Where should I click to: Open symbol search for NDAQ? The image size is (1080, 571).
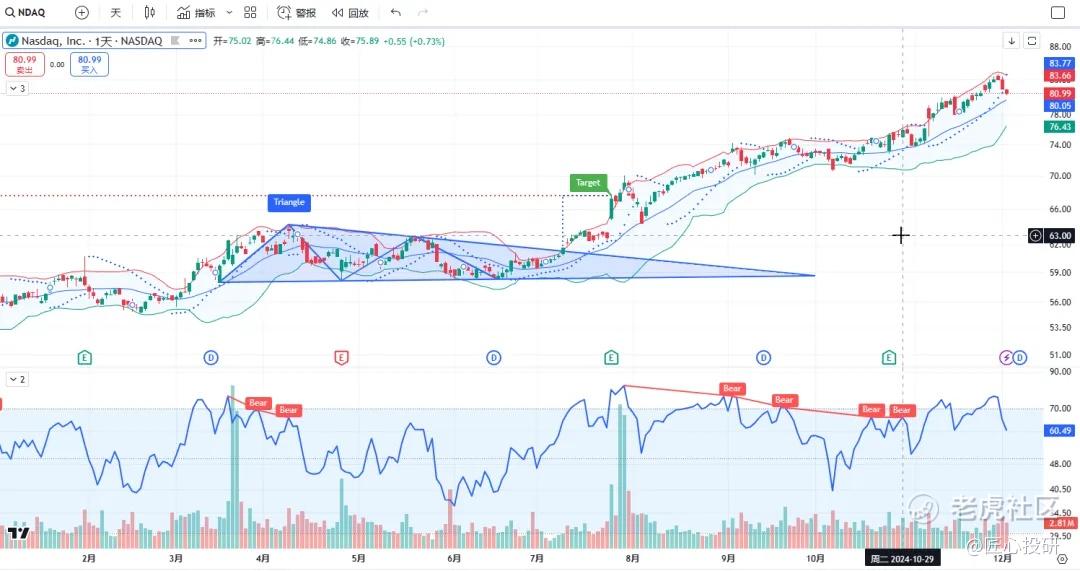click(x=25, y=12)
